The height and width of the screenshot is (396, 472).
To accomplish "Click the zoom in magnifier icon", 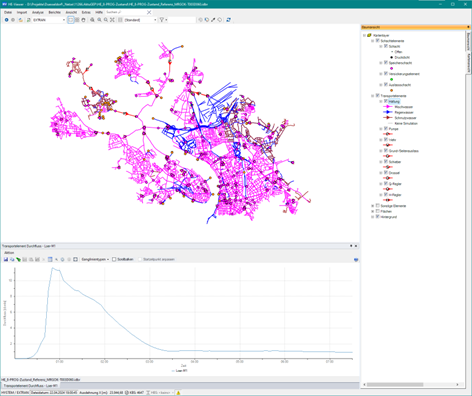I will point(99,20).
